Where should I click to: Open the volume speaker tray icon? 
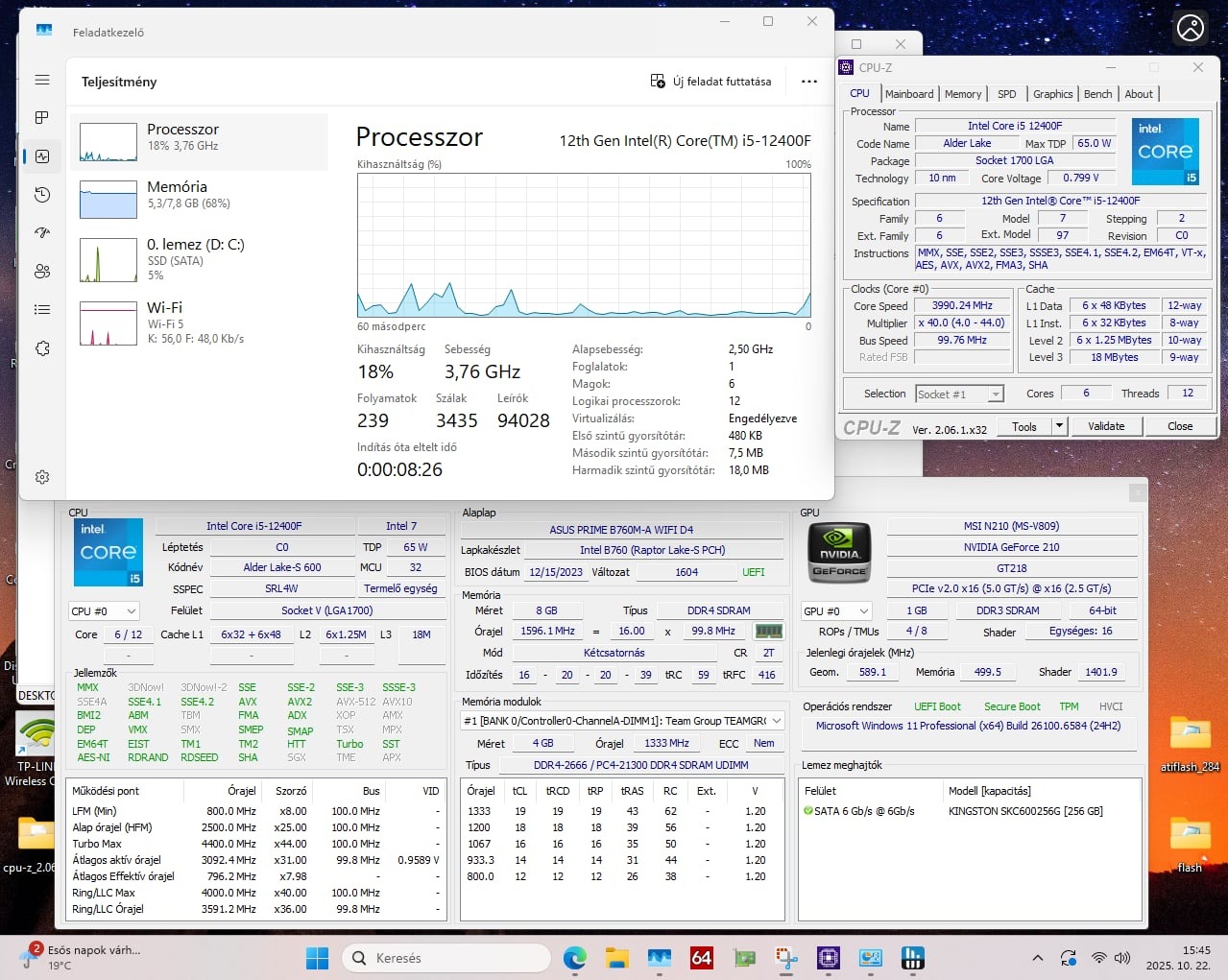click(x=1124, y=958)
